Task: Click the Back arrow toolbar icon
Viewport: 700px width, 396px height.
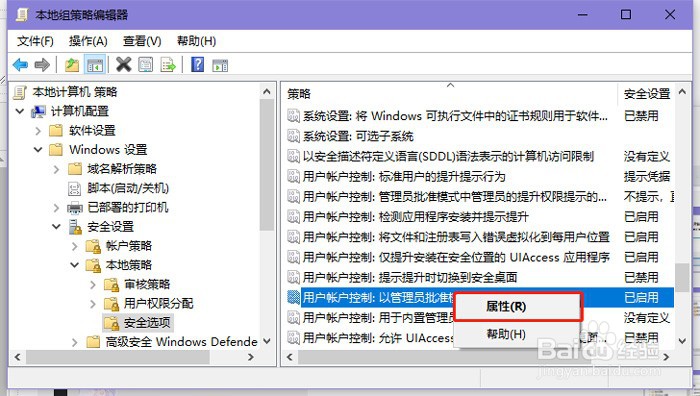Action: 20,65
